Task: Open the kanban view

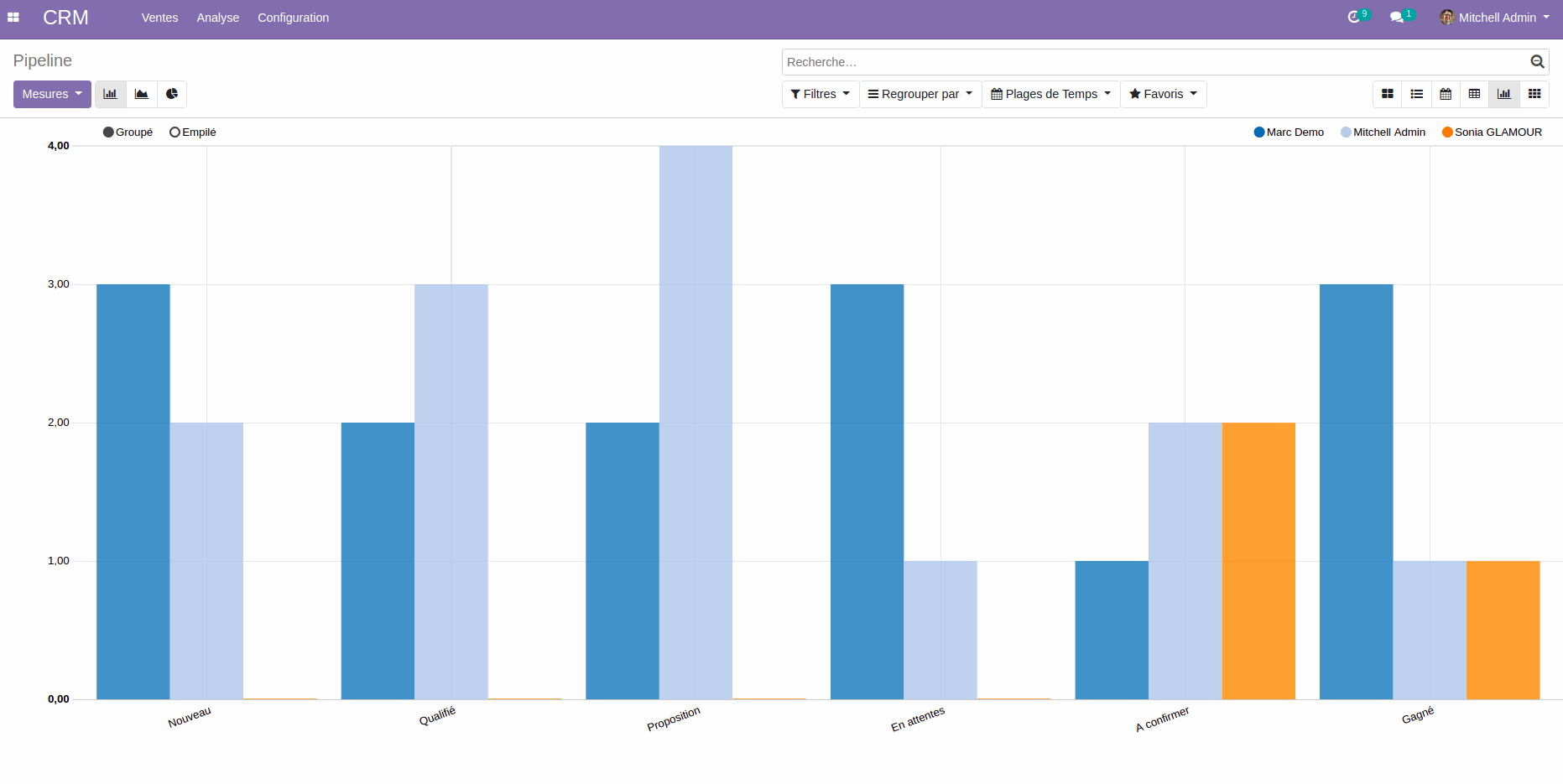Action: coord(1388,94)
